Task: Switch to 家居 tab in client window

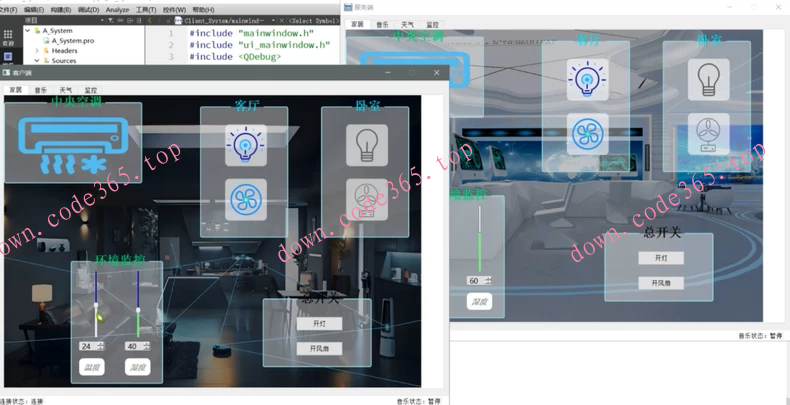Action: point(16,90)
